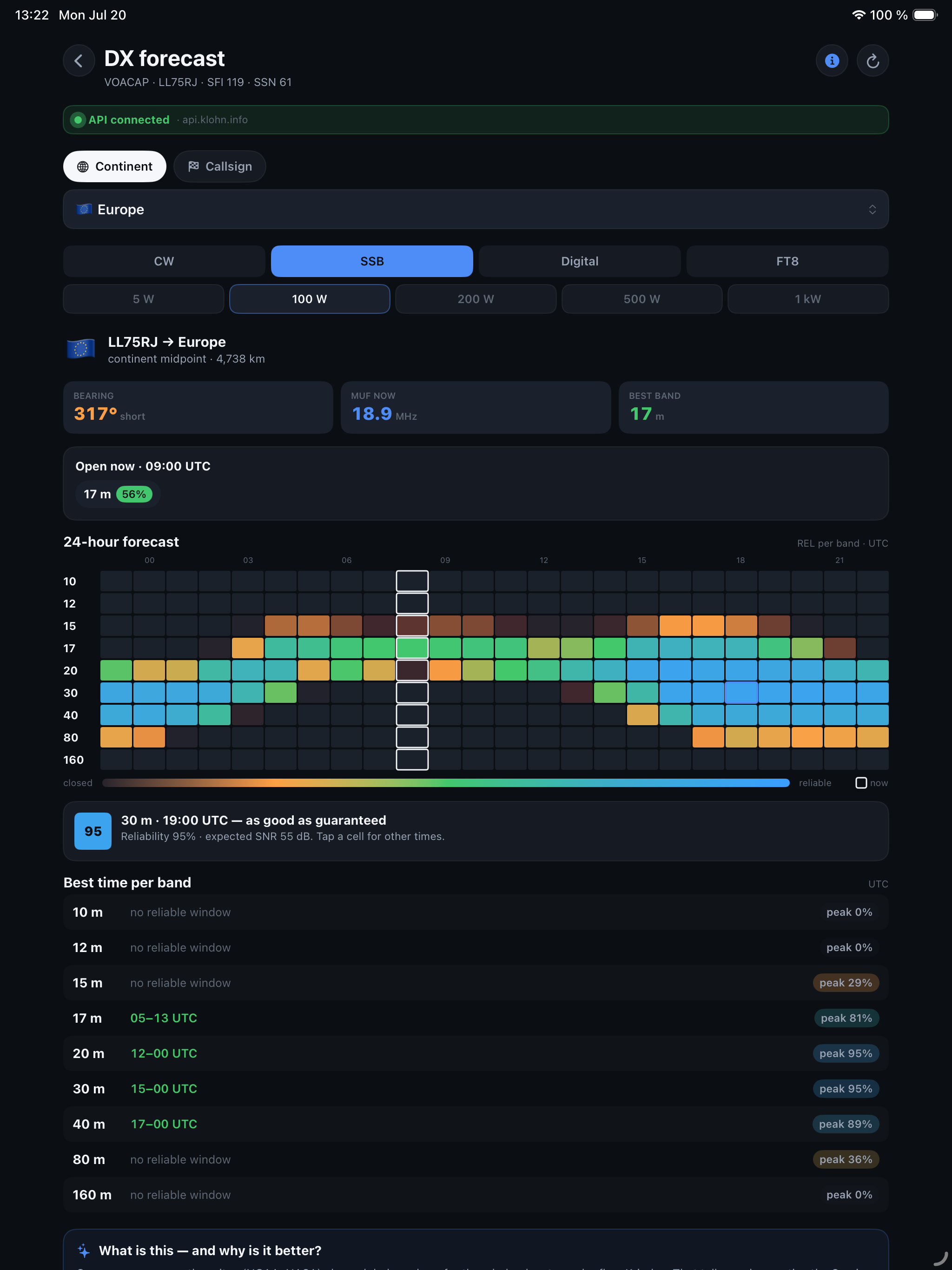952x1270 pixels.
Task: Open the BEST BAND 17 m card
Action: tap(754, 408)
